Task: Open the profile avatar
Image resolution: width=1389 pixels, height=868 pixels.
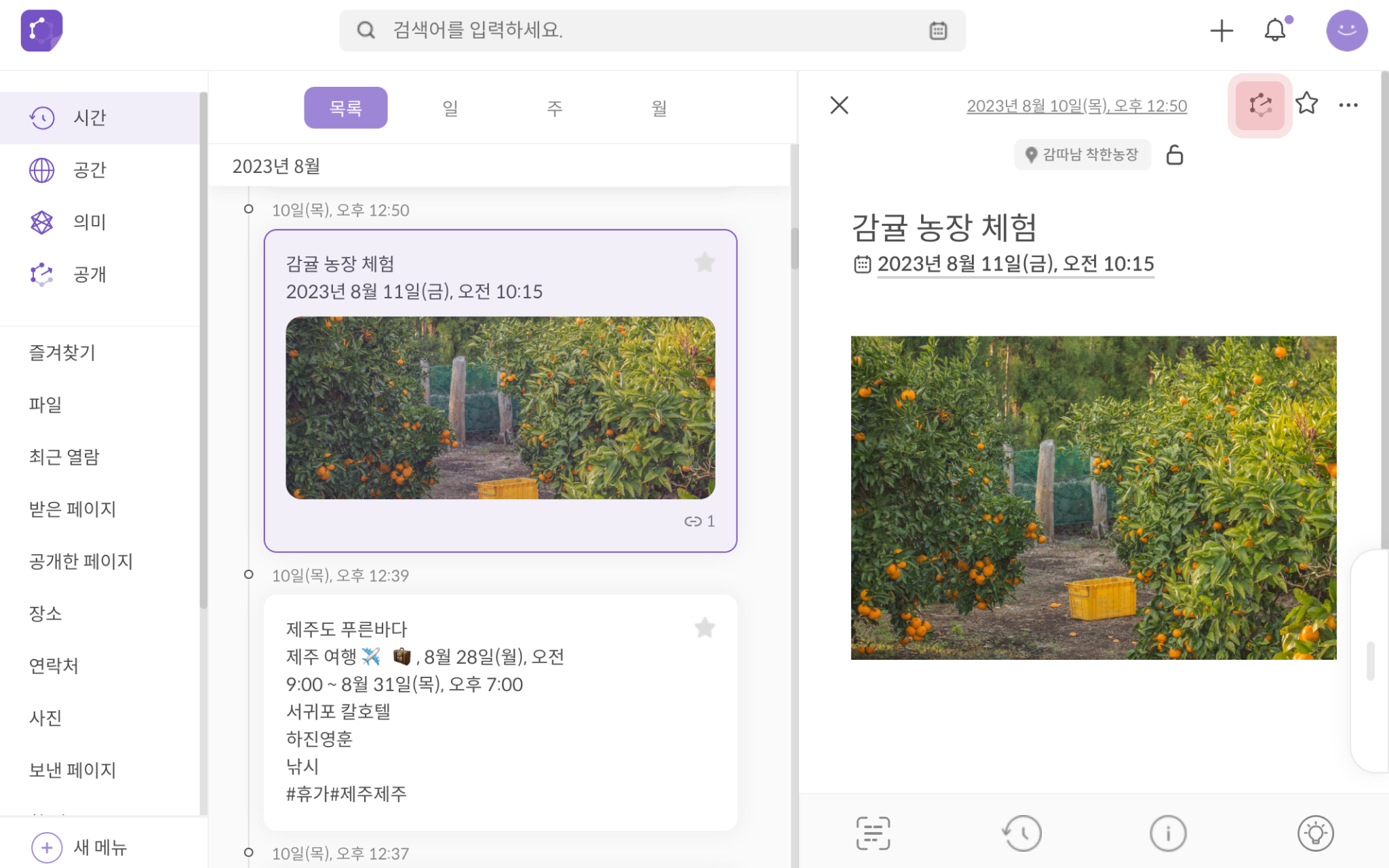Action: [x=1346, y=31]
